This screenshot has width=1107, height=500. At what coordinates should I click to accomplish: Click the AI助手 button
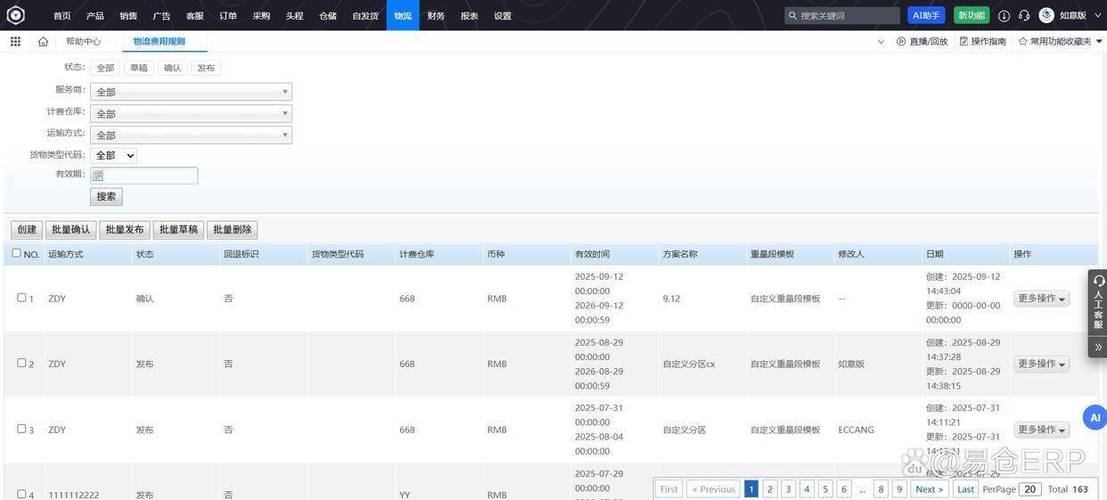(x=926, y=16)
